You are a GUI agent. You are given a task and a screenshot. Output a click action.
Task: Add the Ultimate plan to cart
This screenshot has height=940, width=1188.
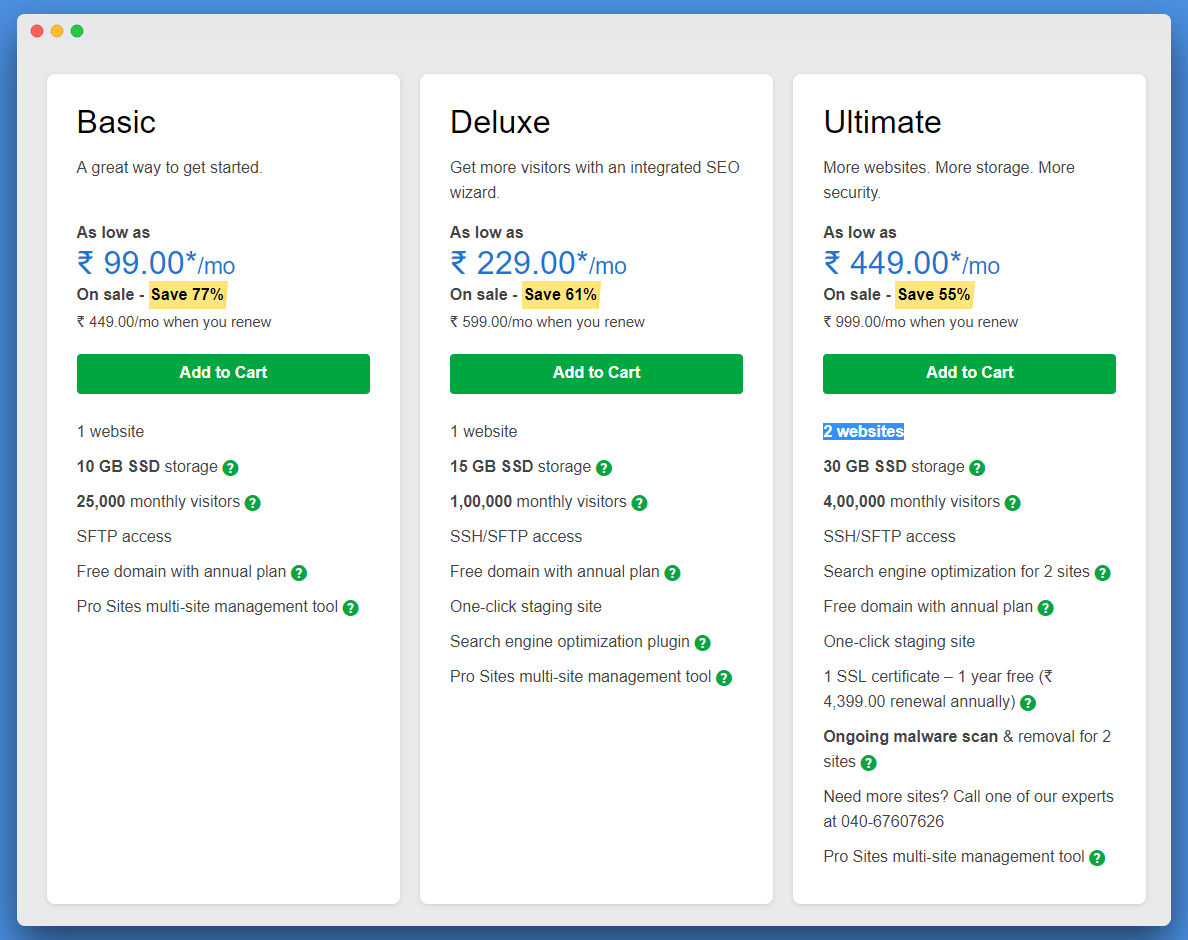coord(969,373)
